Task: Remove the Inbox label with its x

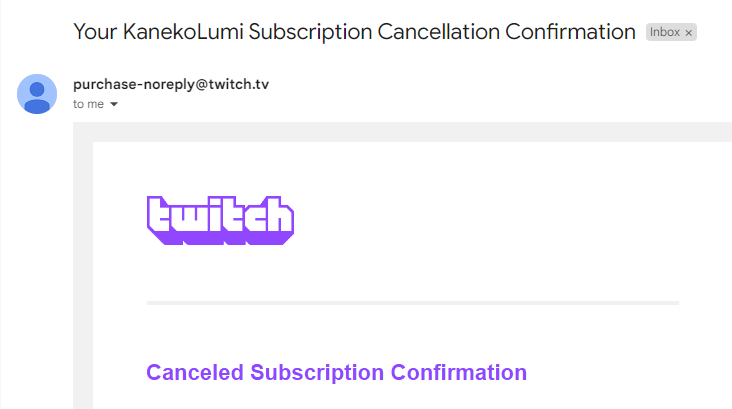Action: click(688, 33)
